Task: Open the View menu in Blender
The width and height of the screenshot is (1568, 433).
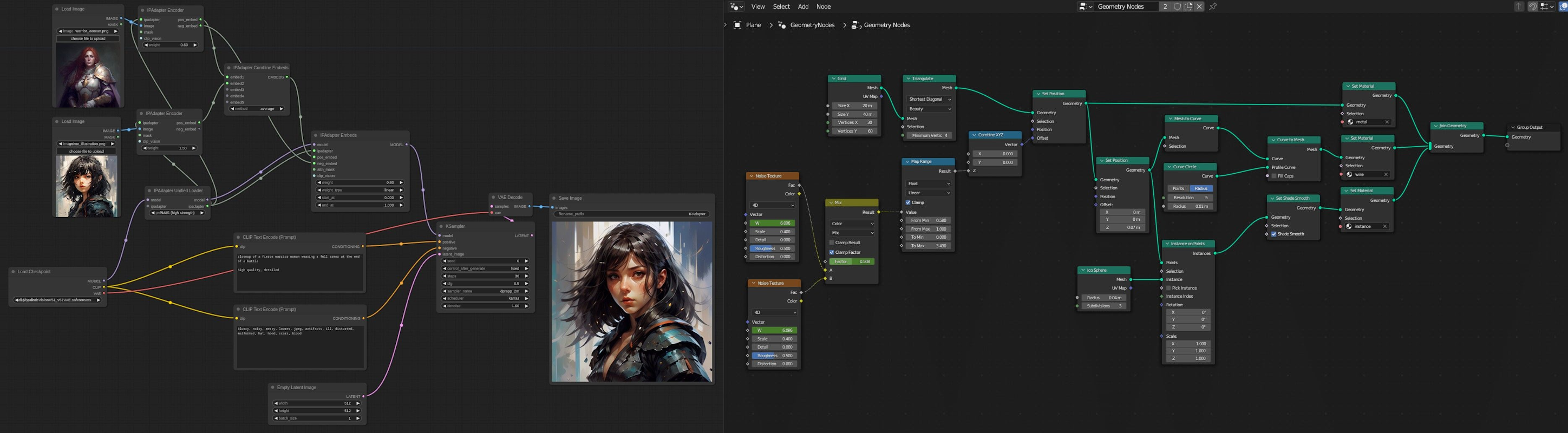Action: [758, 6]
